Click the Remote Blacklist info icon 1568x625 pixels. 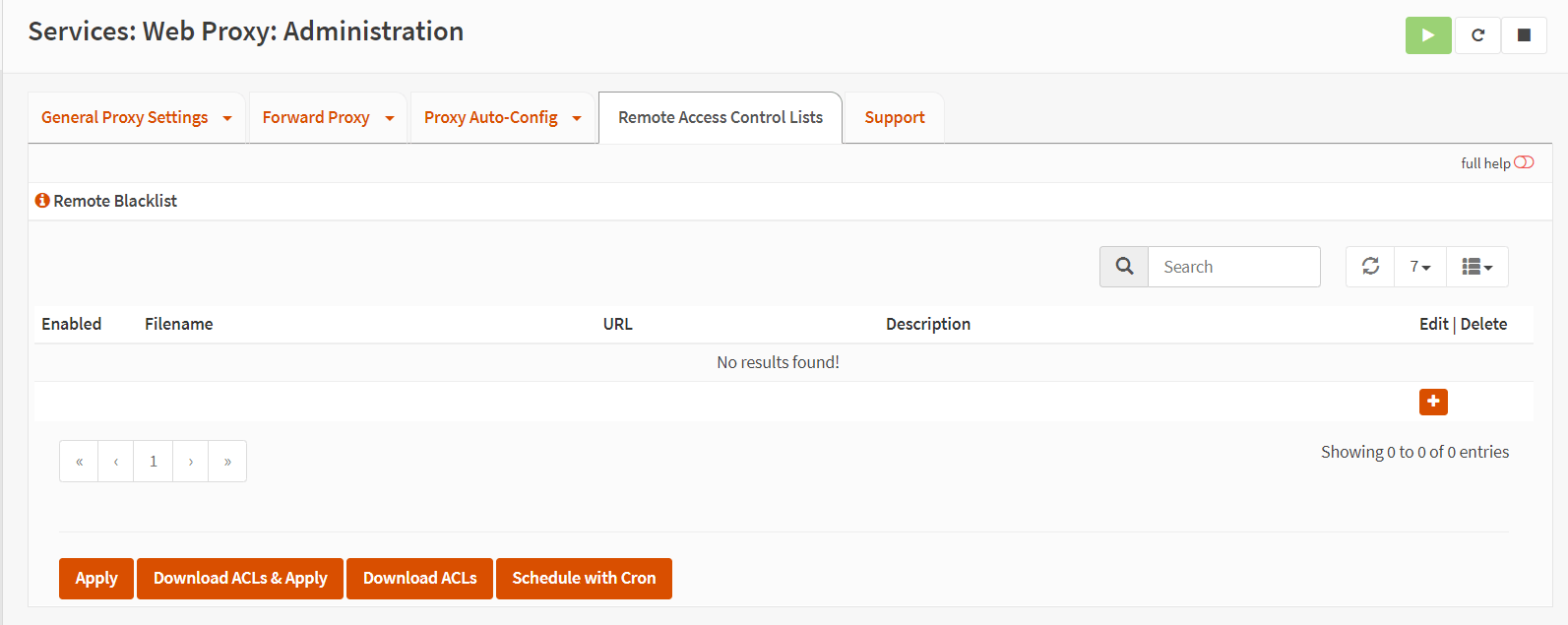tap(42, 201)
